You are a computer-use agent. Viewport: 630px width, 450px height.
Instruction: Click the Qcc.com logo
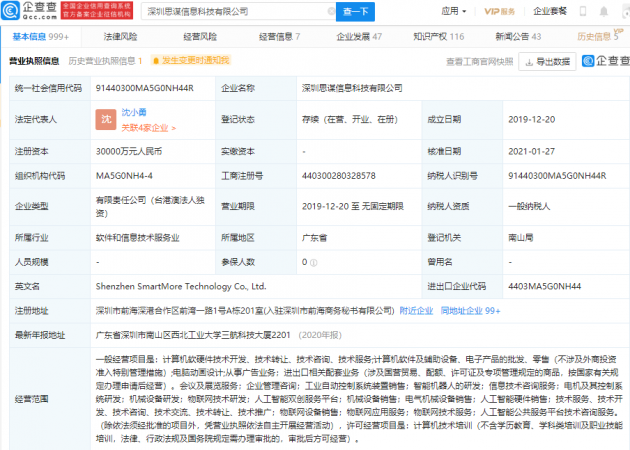[x=29, y=10]
